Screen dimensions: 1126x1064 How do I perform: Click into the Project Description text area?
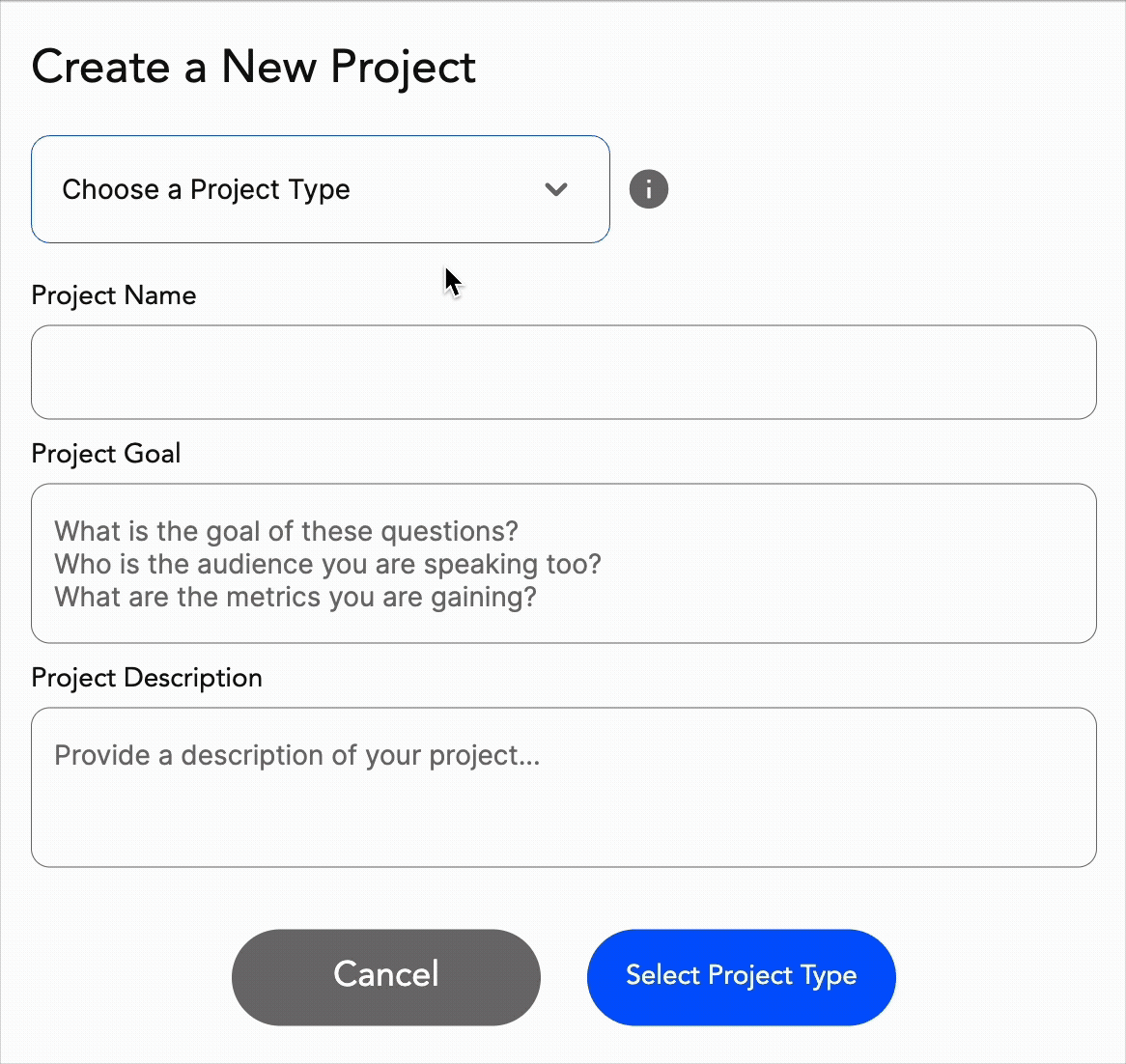[x=564, y=788]
